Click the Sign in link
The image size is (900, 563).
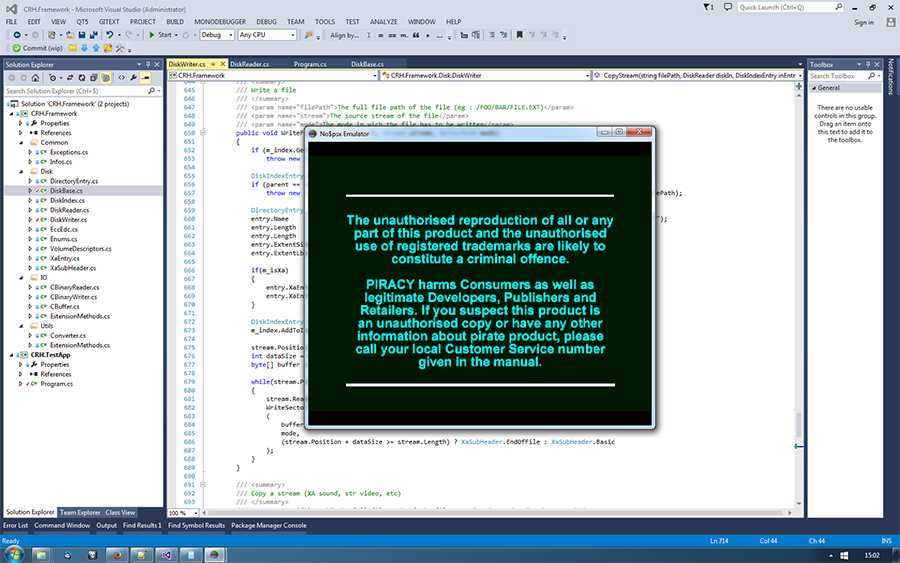864,22
